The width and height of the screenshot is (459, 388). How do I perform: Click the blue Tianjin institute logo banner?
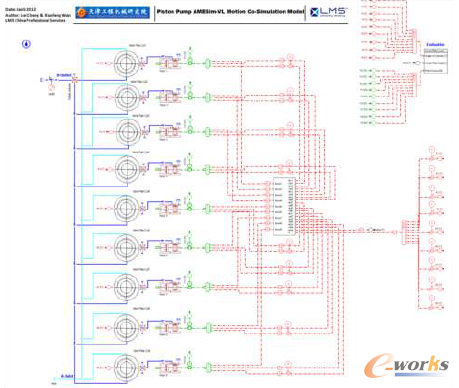(x=112, y=12)
